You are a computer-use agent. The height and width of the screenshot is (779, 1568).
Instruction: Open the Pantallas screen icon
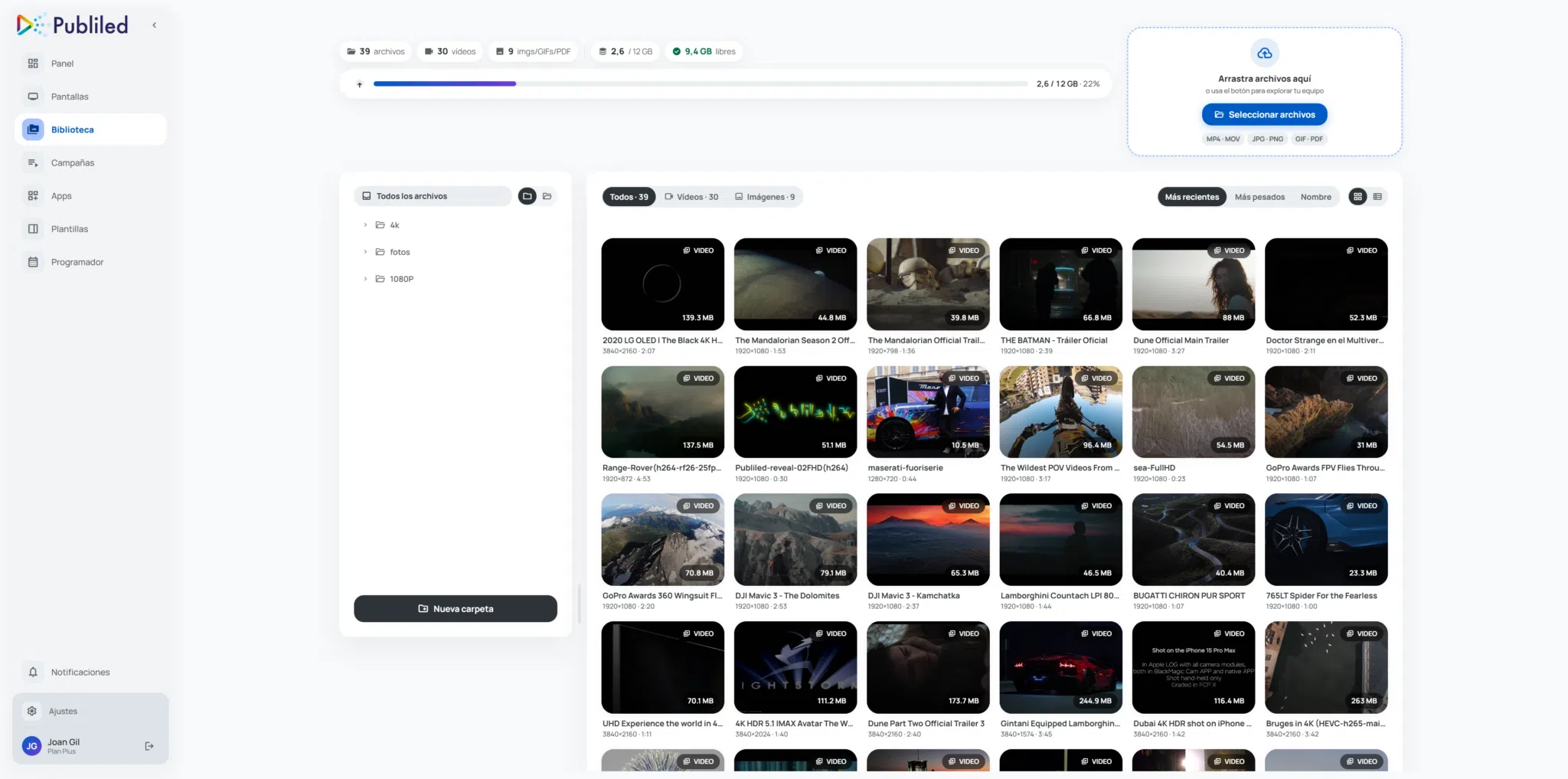pyautogui.click(x=33, y=97)
